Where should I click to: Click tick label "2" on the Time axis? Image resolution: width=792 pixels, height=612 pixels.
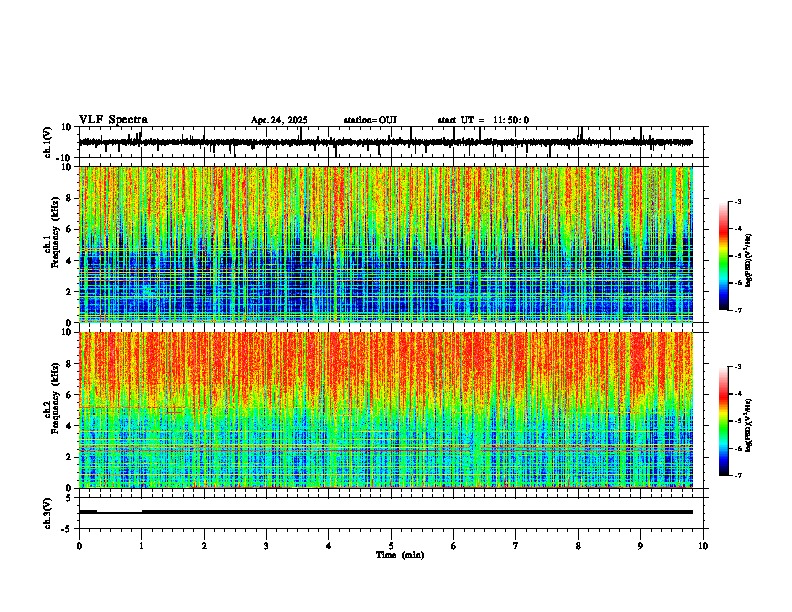(204, 546)
